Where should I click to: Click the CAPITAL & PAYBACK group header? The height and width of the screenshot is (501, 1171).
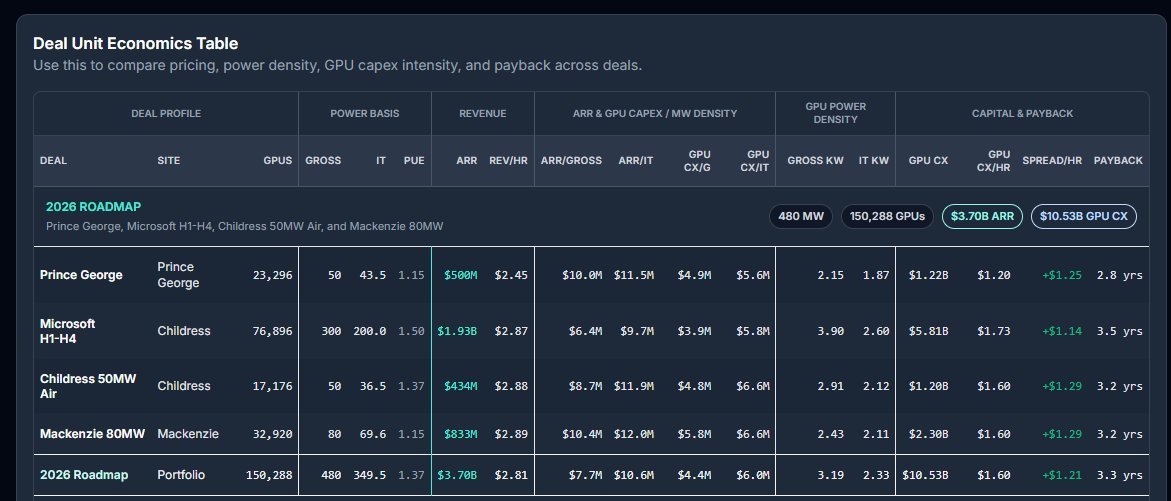(x=1022, y=113)
